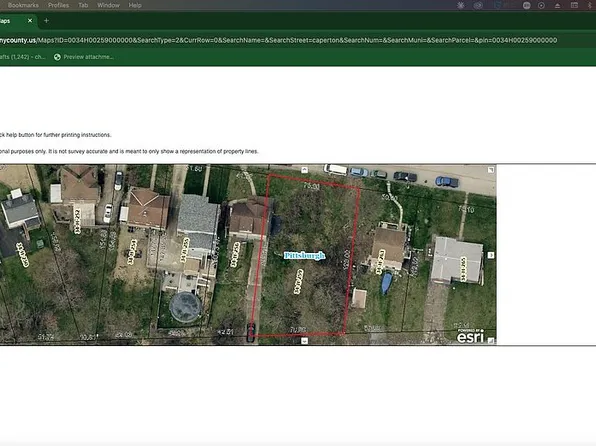Pan map toward the lower-right corner arrow

pos(491,341)
